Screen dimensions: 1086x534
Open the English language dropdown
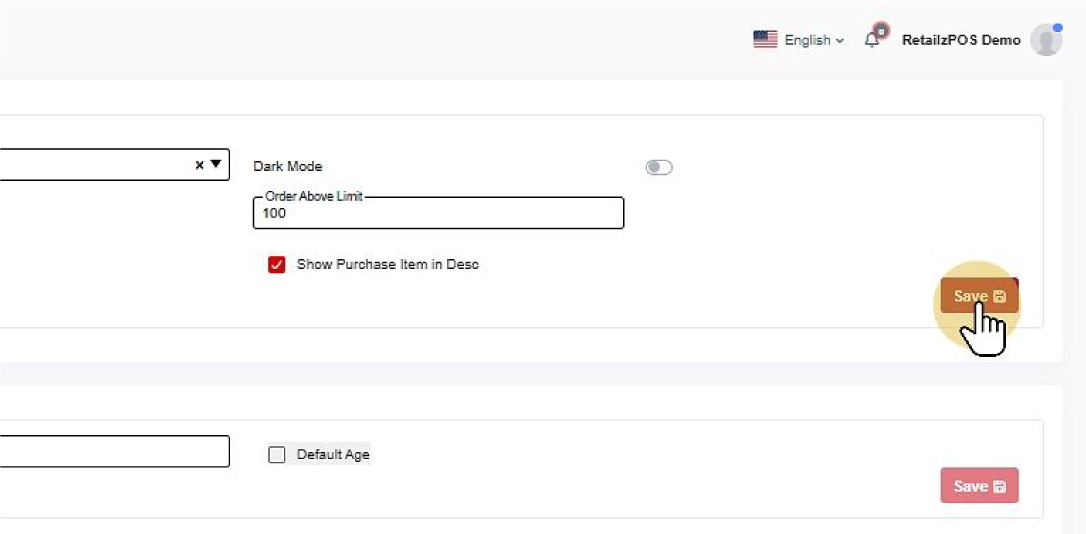click(x=813, y=40)
